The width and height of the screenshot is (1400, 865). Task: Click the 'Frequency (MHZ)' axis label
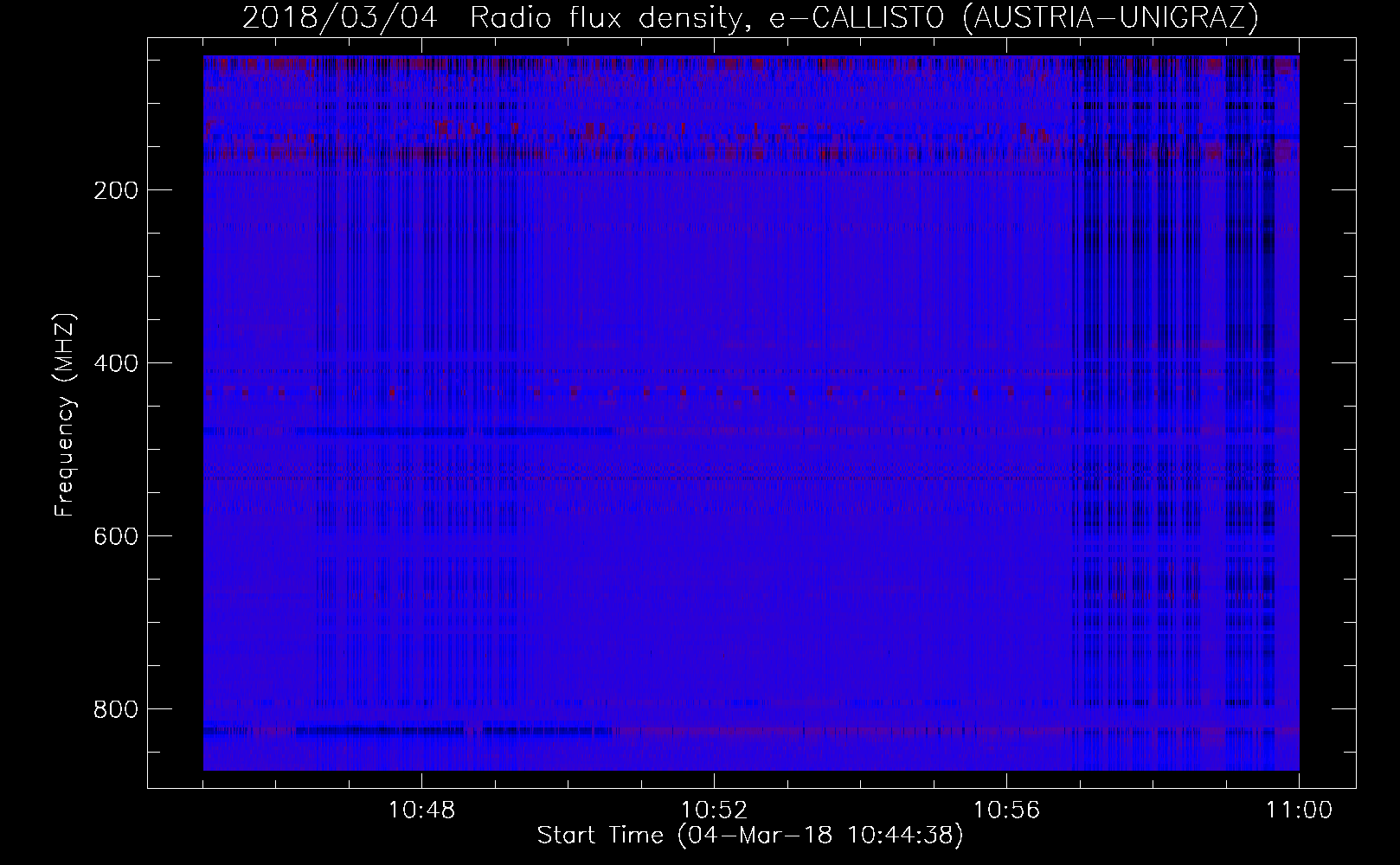pos(65,415)
